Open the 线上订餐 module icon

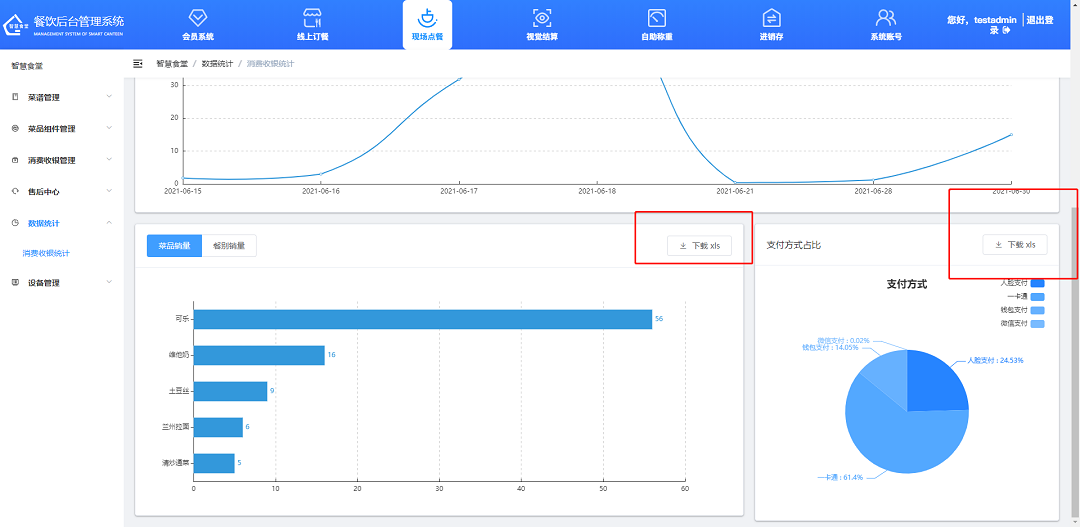[x=312, y=18]
